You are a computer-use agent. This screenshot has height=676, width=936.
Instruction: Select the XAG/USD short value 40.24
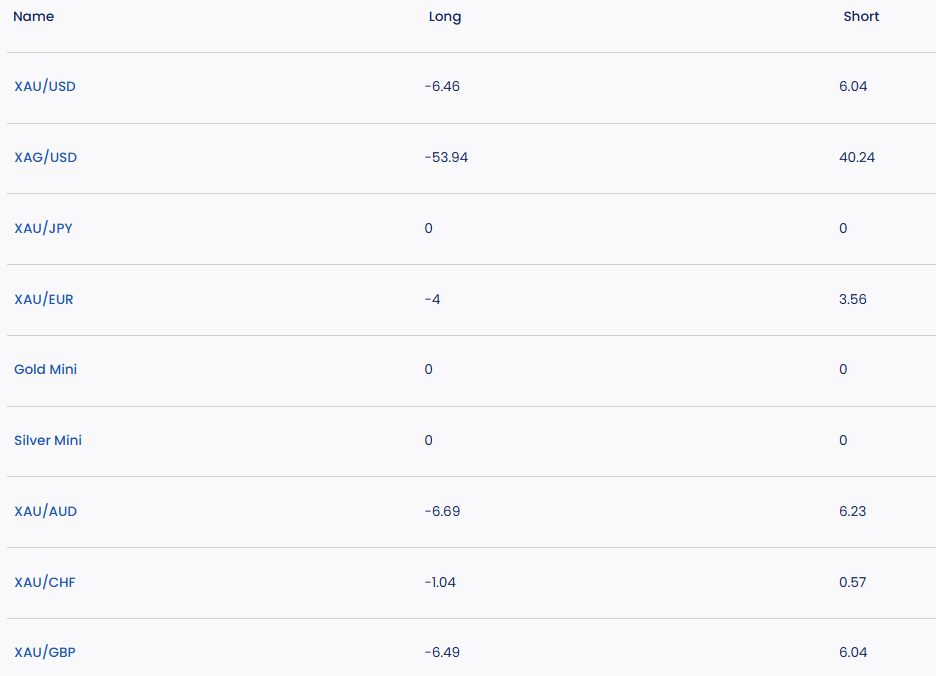pos(857,158)
